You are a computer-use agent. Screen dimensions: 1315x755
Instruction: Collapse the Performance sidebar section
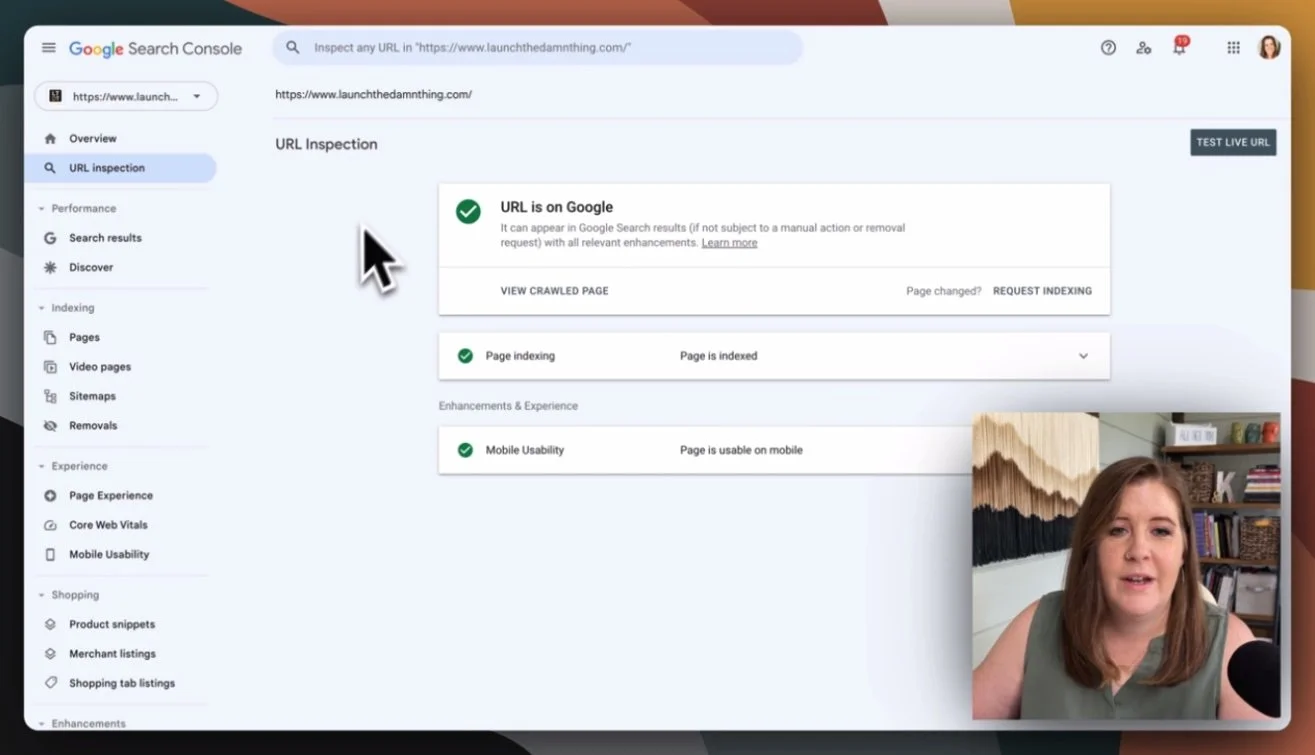42,209
